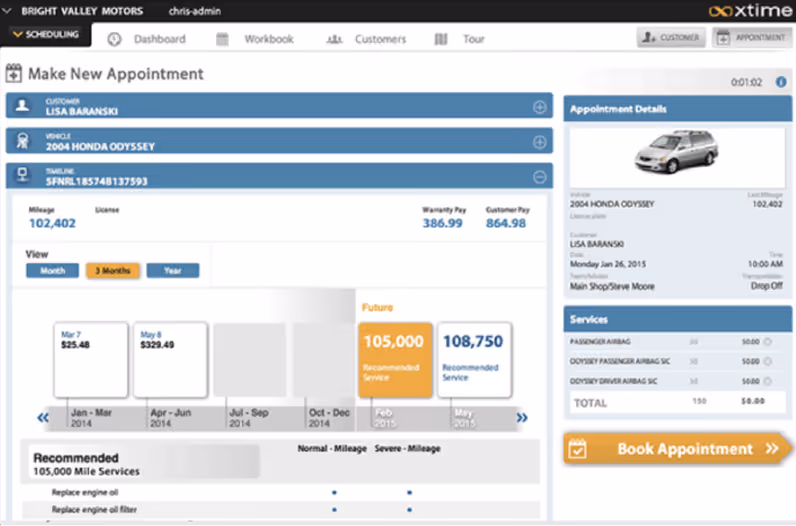Click the blue info icon beside timer
Screen dimensions: 796x526
pos(781,82)
